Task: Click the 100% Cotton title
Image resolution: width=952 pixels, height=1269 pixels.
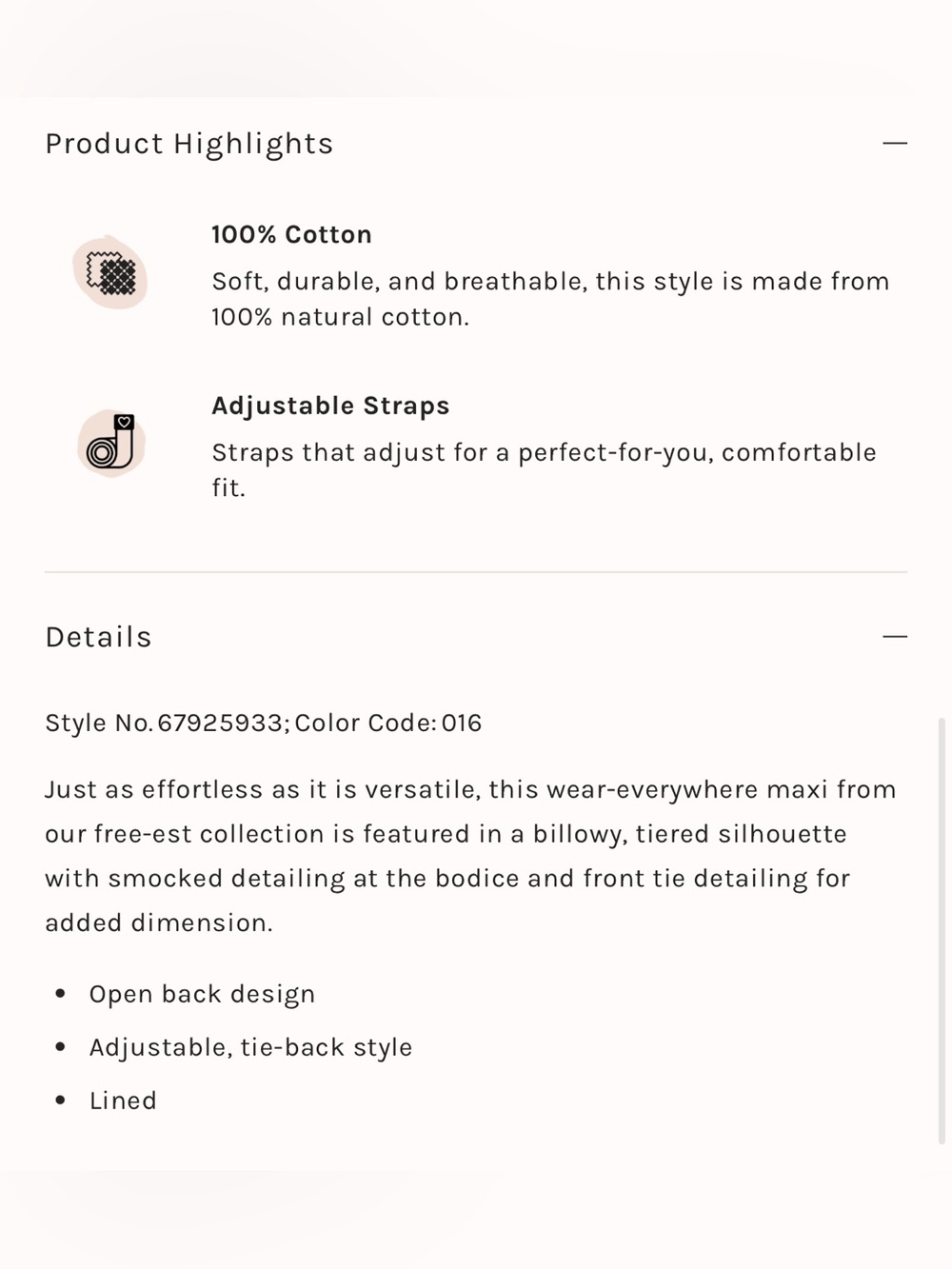Action: (x=291, y=234)
